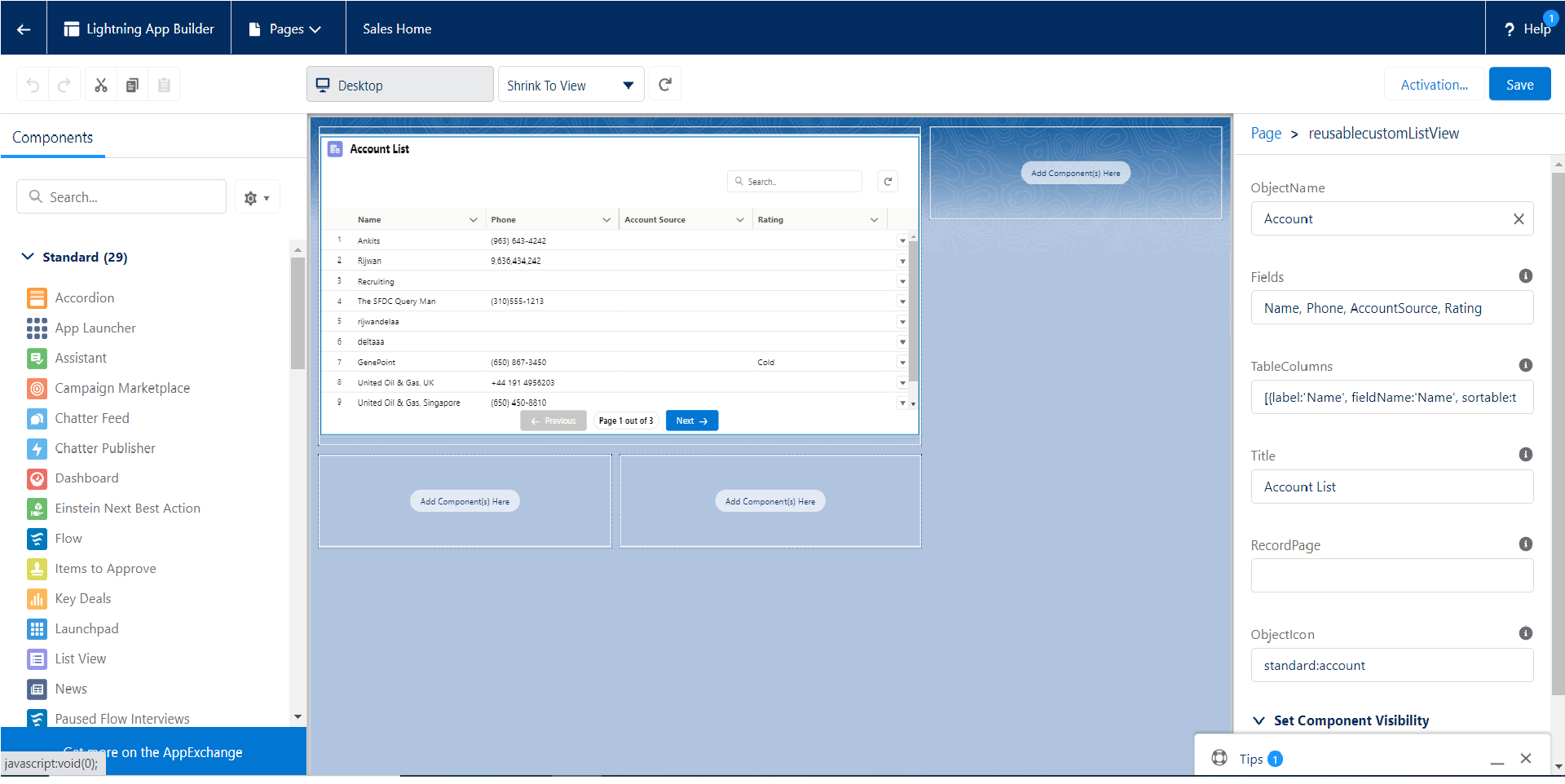Screen dimensions: 1565x784
Task: Open the Name column header dropdown
Action: [473, 220]
